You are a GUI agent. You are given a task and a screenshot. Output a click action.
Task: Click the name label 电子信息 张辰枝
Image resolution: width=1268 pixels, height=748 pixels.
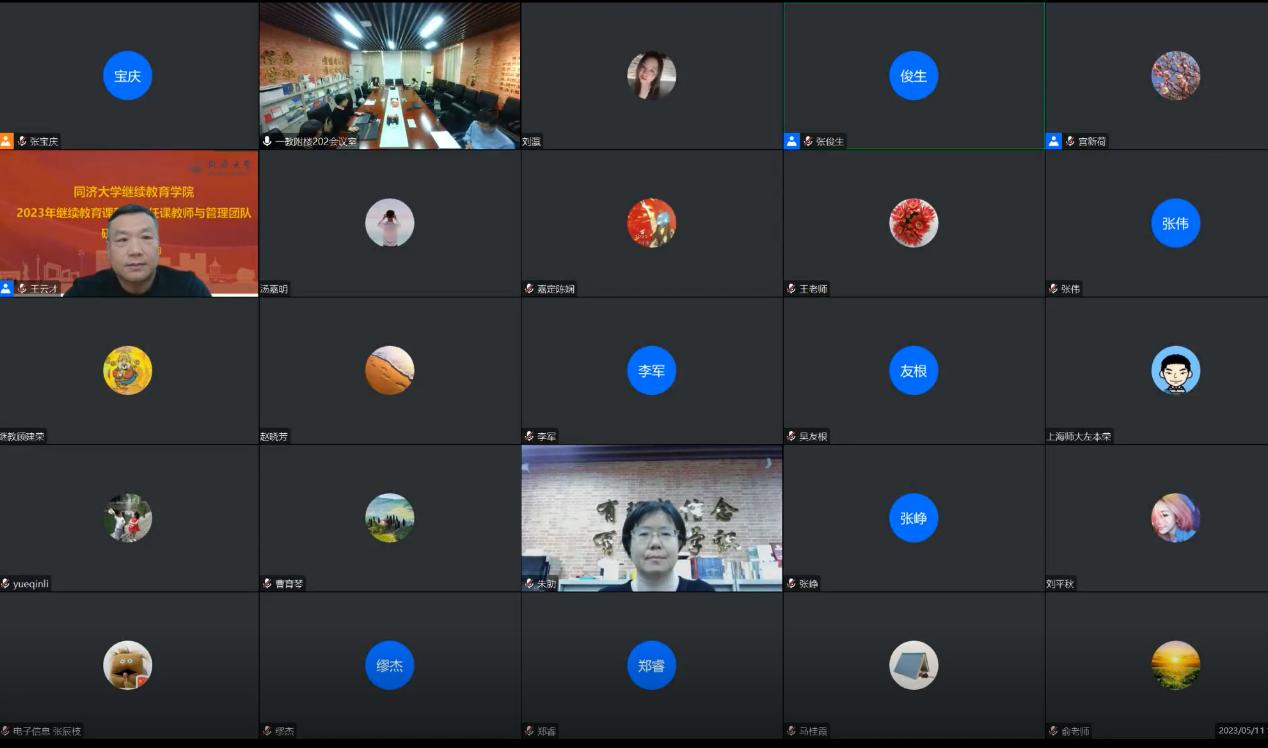point(47,731)
